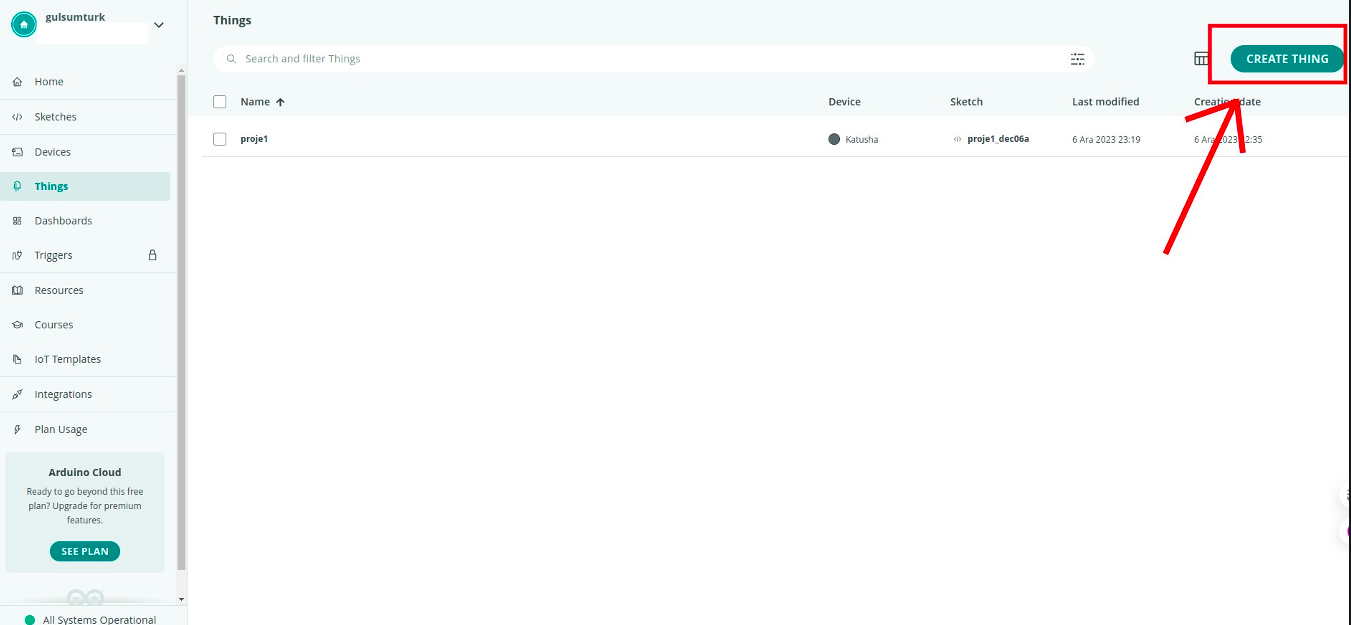Toggle the table columns view icon
This screenshot has width=1351, height=625.
(x=1202, y=59)
